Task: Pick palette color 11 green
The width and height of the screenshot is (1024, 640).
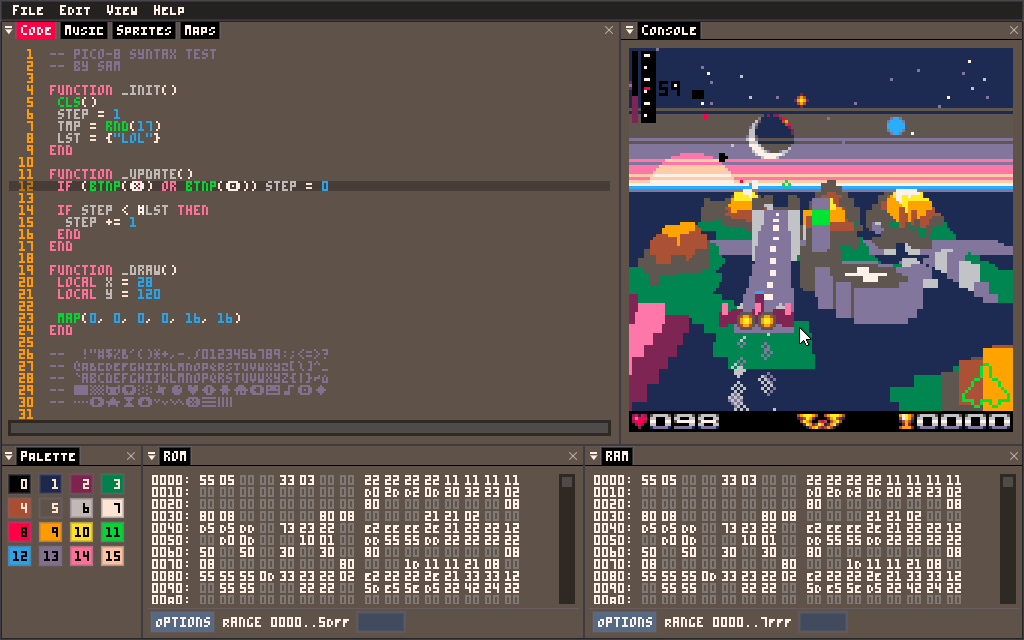Action: pyautogui.click(x=112, y=532)
